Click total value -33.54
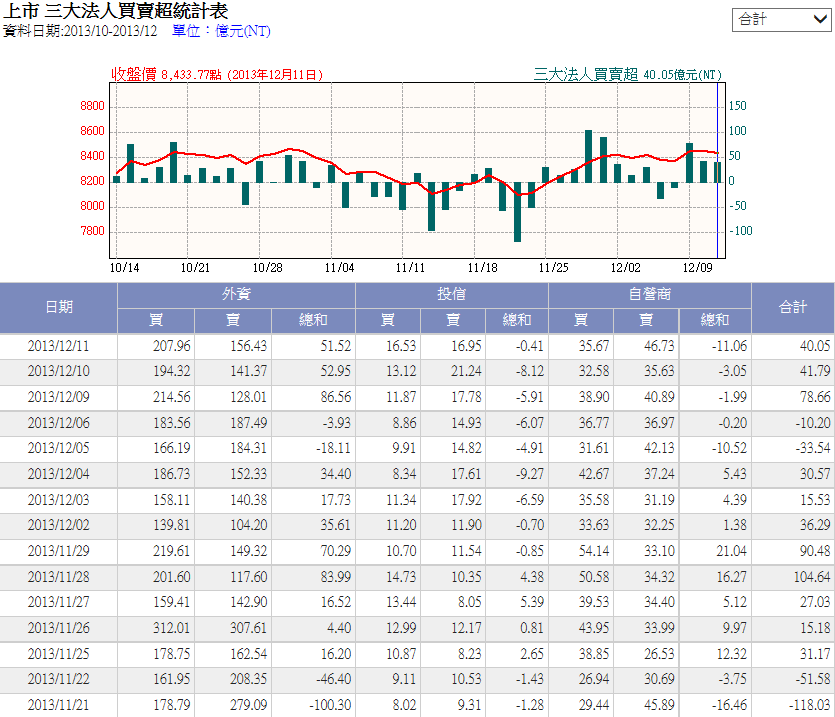Screen dimensions: 835x717 [x=813, y=449]
